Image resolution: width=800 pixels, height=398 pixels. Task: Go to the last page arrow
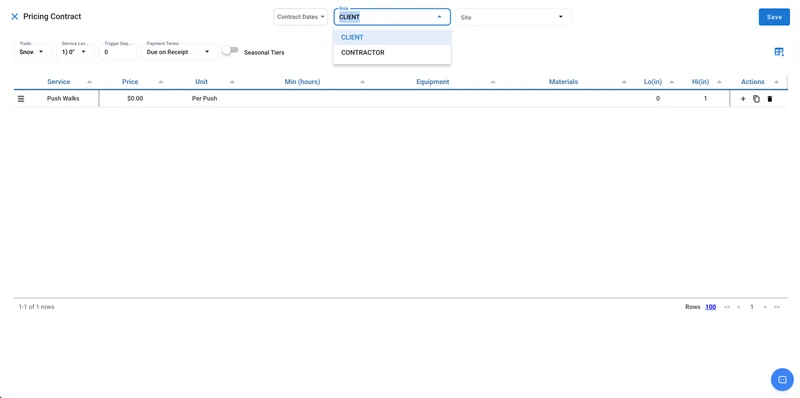[777, 307]
